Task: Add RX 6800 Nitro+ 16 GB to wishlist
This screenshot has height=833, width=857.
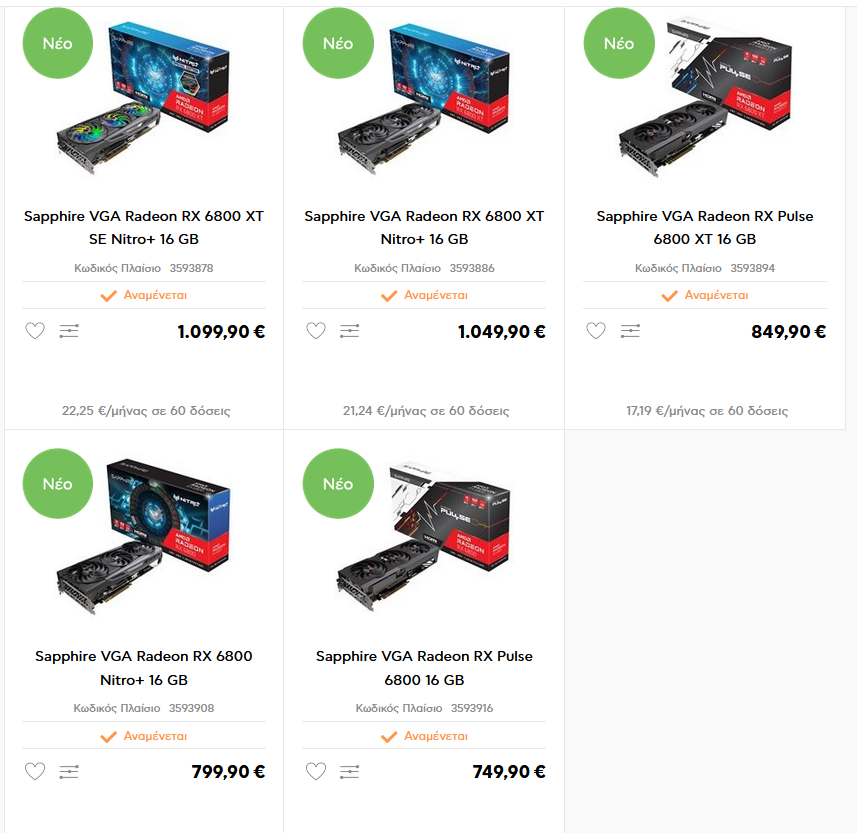Action: pyautogui.click(x=35, y=771)
